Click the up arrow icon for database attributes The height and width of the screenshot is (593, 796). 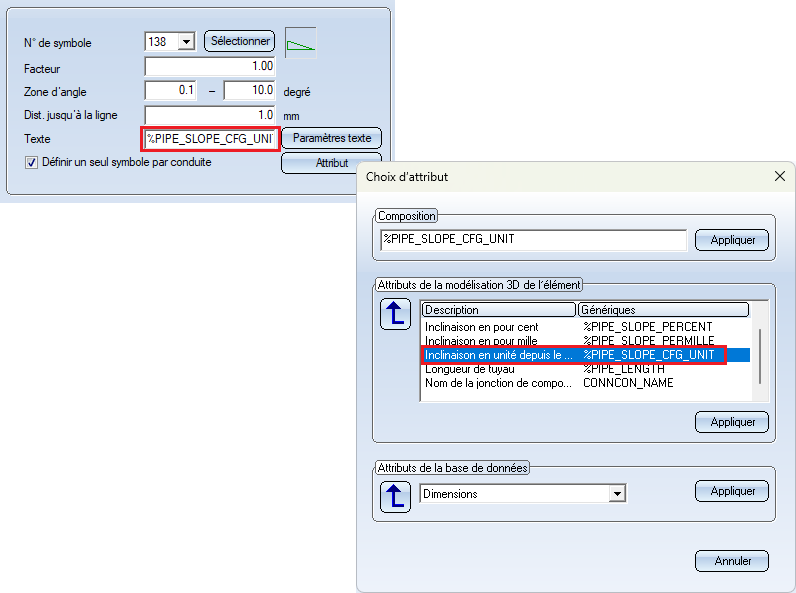395,497
